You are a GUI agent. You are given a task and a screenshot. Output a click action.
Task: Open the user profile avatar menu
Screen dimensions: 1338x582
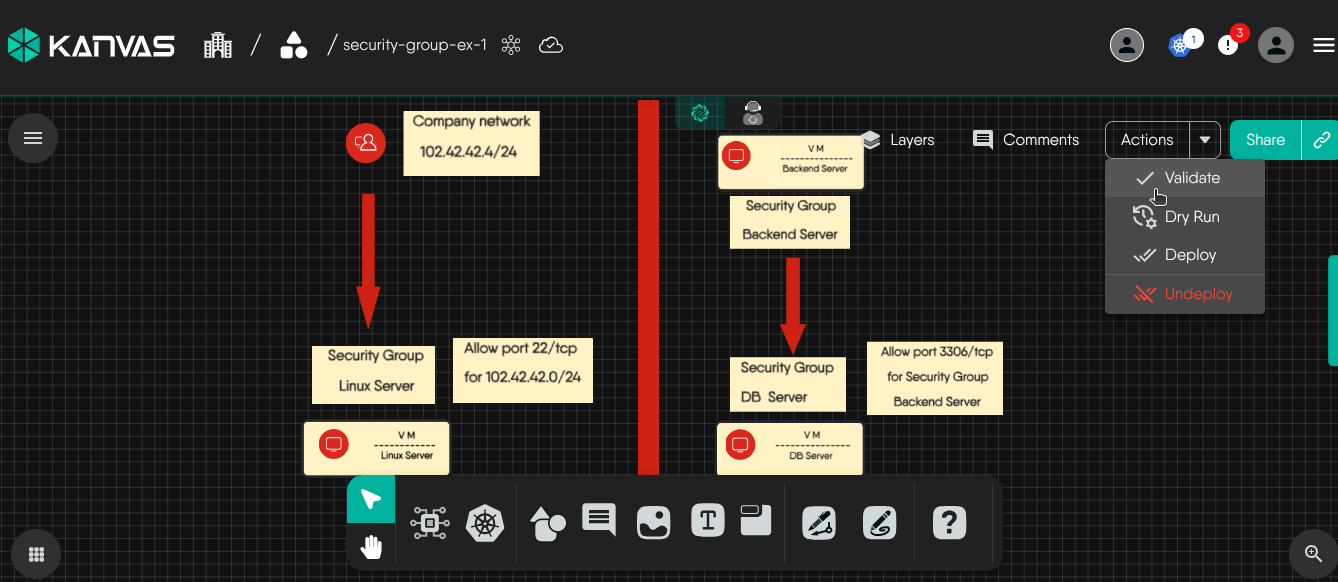pyautogui.click(x=1276, y=45)
